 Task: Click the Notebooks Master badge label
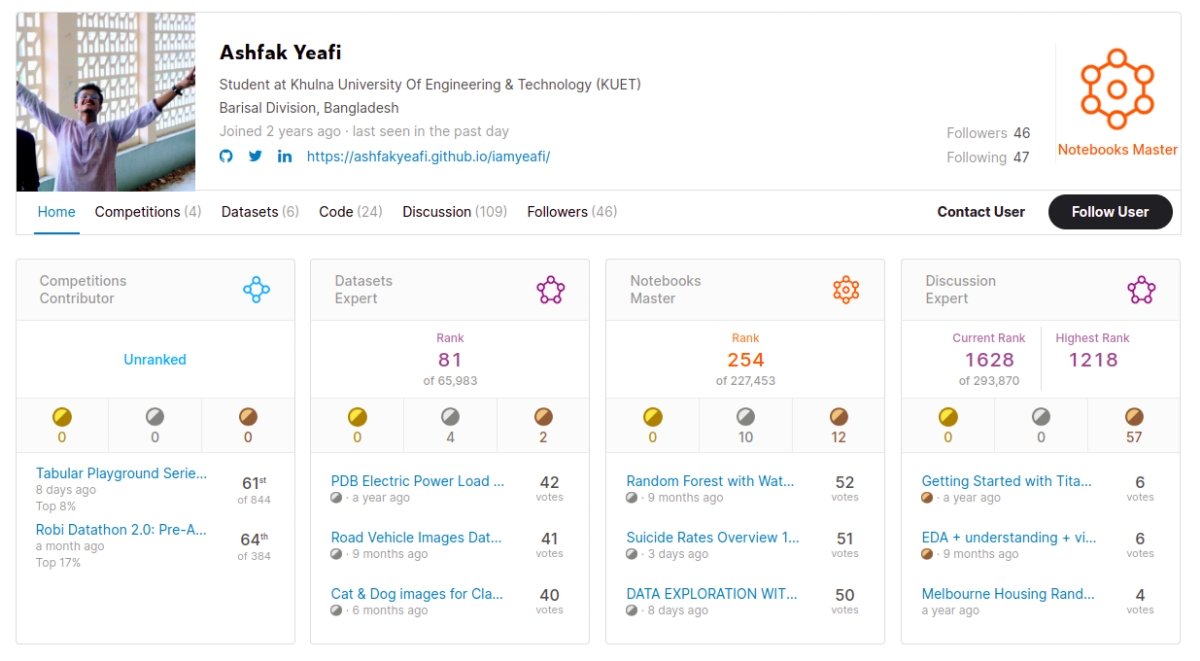(1117, 150)
